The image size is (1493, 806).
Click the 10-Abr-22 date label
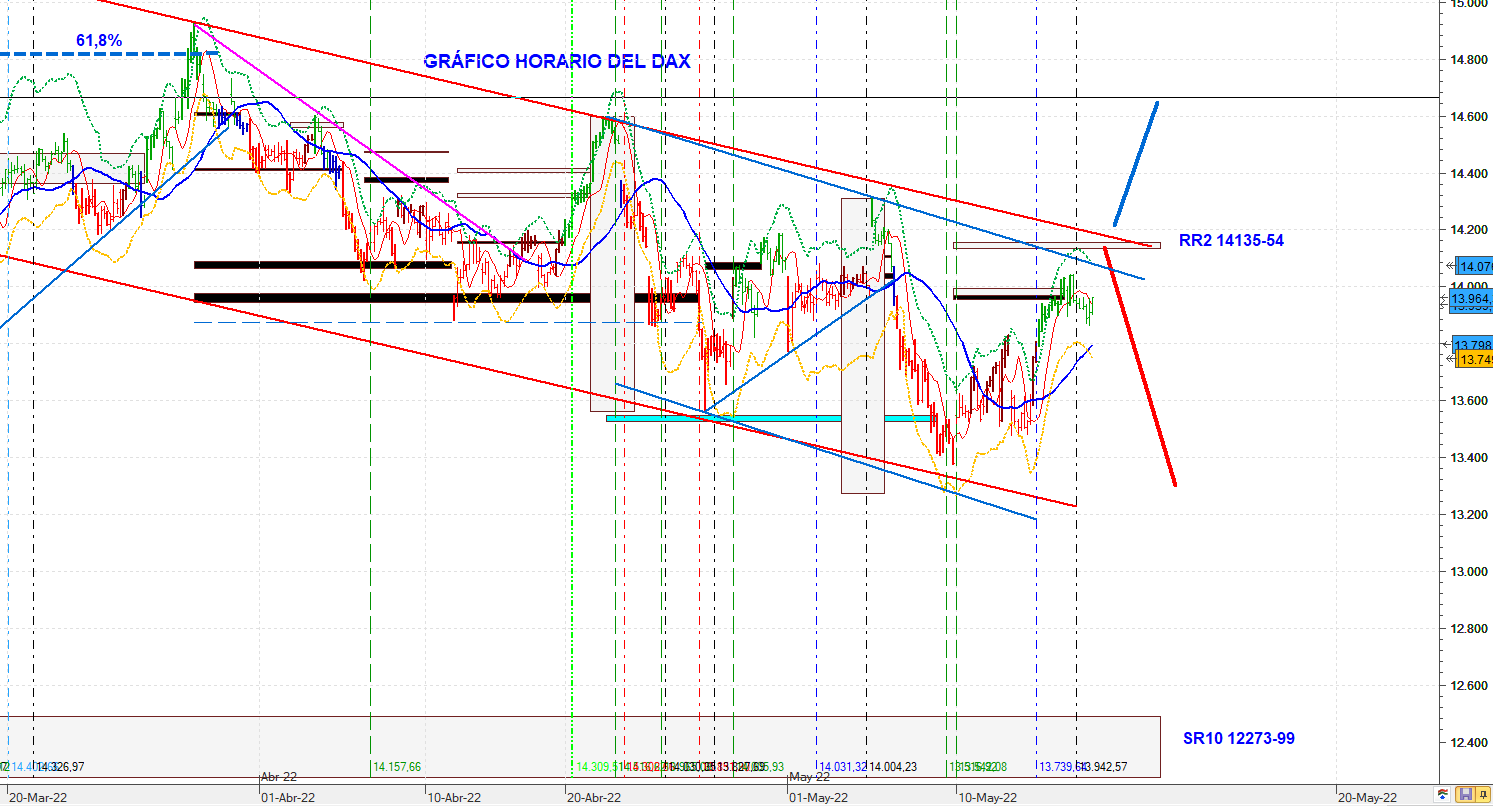(x=455, y=797)
